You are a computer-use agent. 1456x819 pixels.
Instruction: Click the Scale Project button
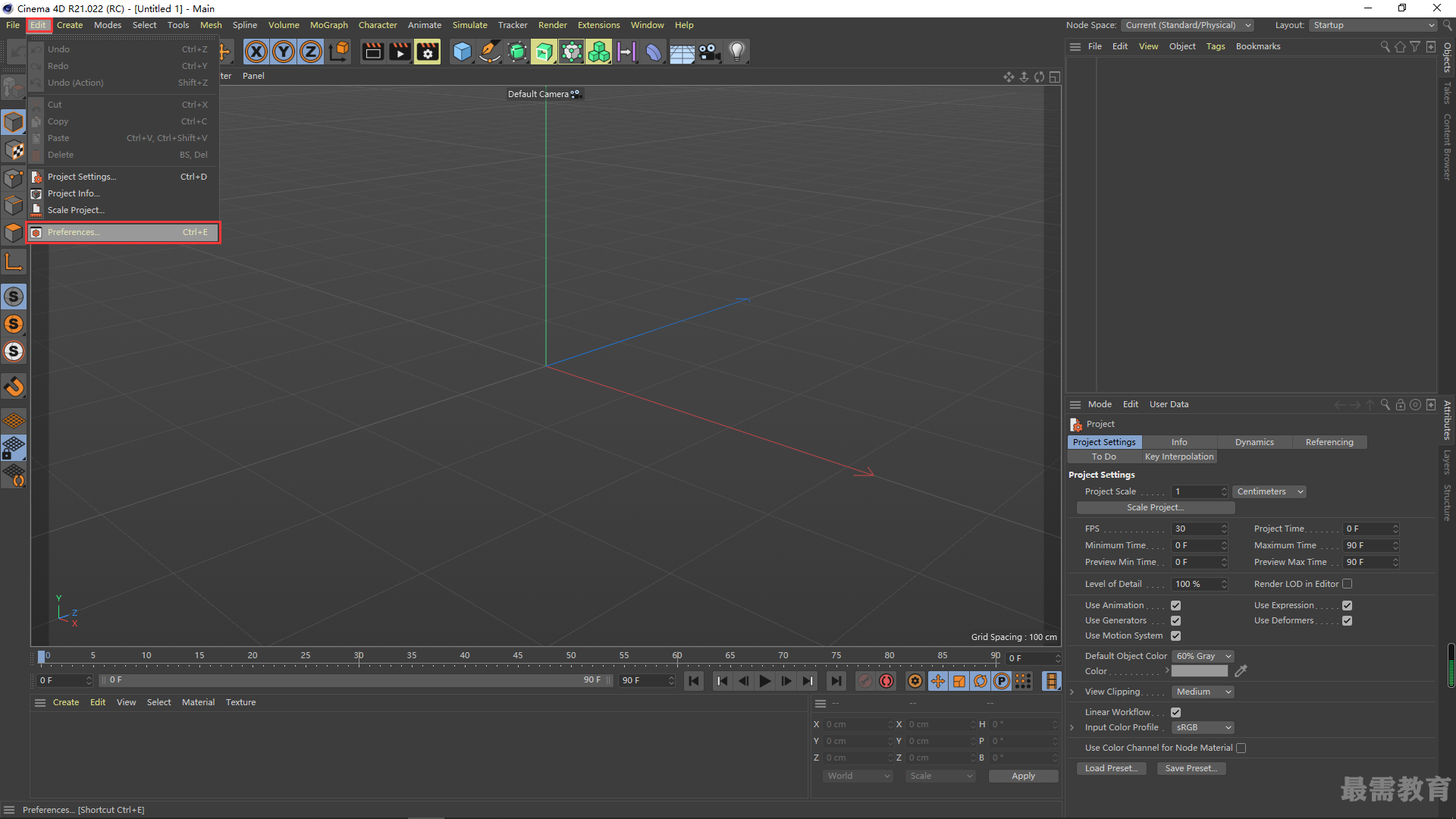[1155, 507]
